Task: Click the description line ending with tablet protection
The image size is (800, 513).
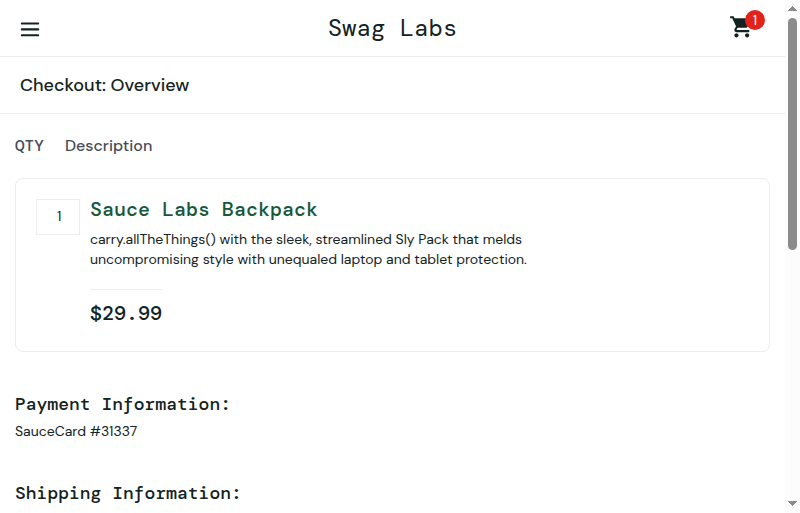Action: click(x=308, y=259)
